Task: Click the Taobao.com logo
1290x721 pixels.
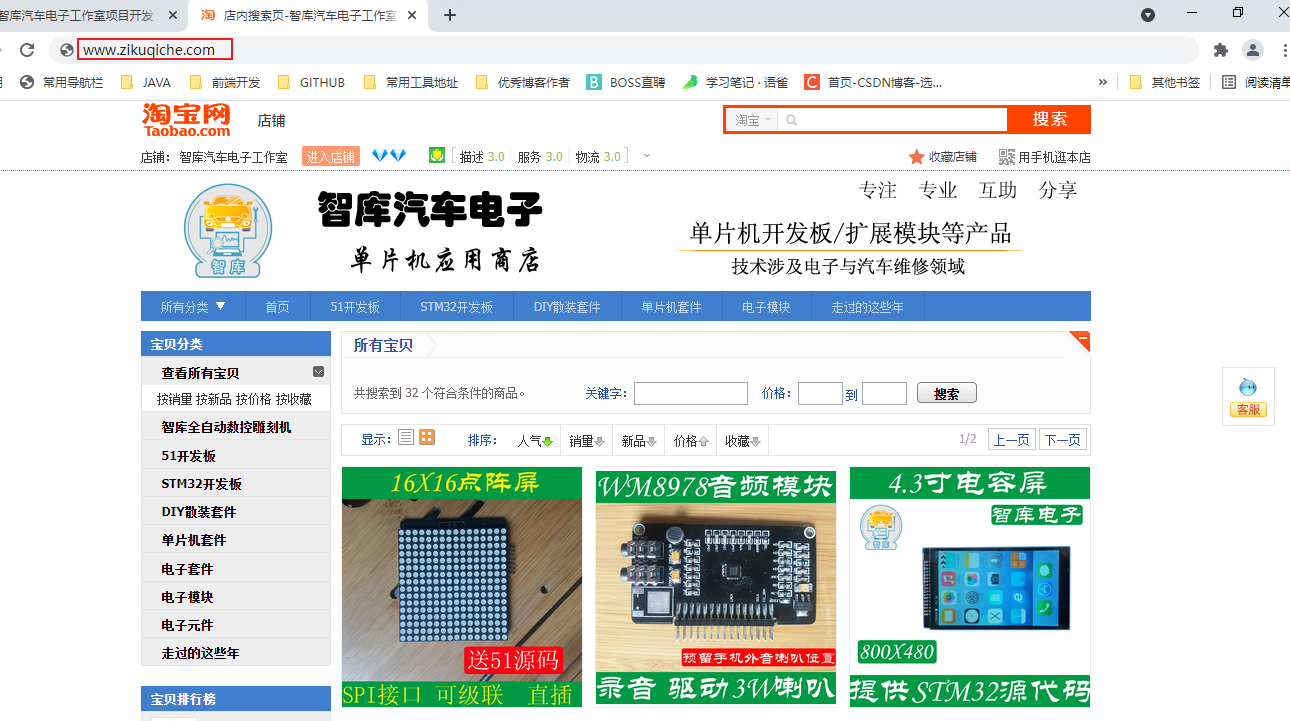Action: (186, 119)
